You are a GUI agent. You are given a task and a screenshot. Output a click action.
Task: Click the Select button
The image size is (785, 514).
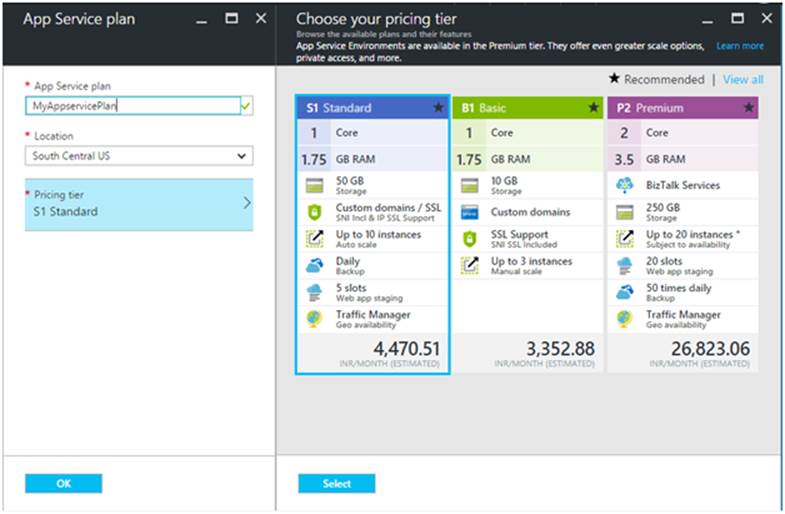pyautogui.click(x=336, y=483)
